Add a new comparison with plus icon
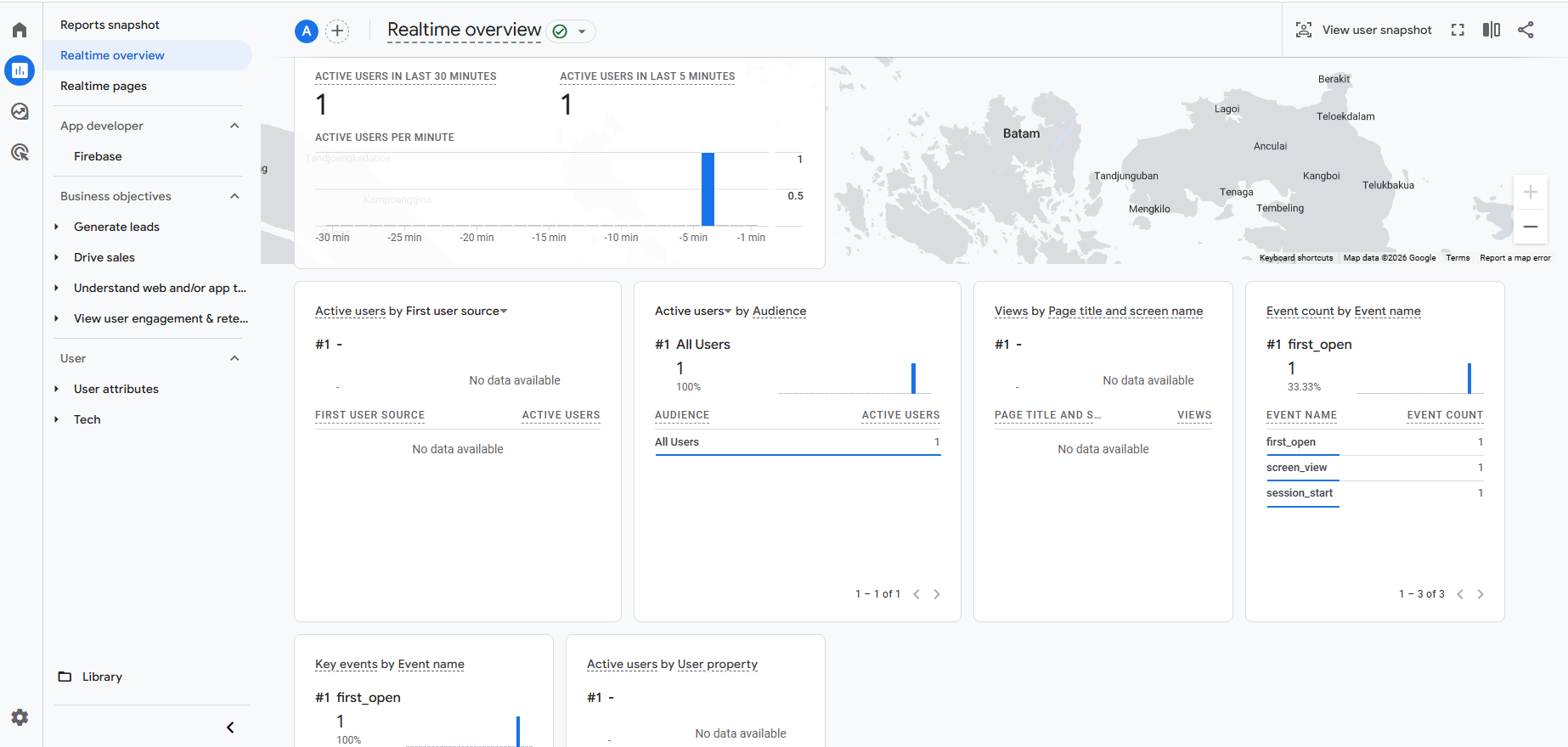This screenshot has width=1568, height=747. tap(337, 31)
